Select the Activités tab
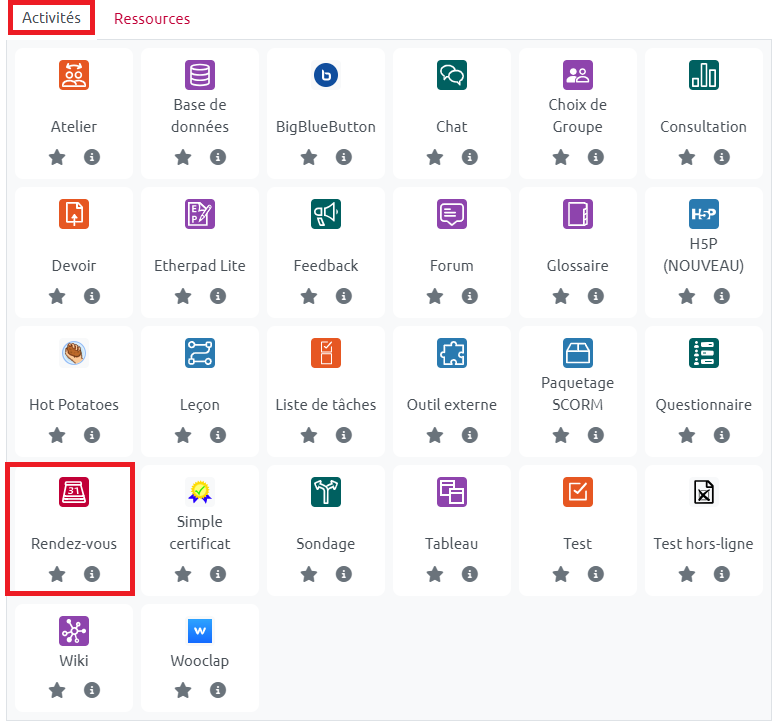The width and height of the screenshot is (779, 726). 52,19
